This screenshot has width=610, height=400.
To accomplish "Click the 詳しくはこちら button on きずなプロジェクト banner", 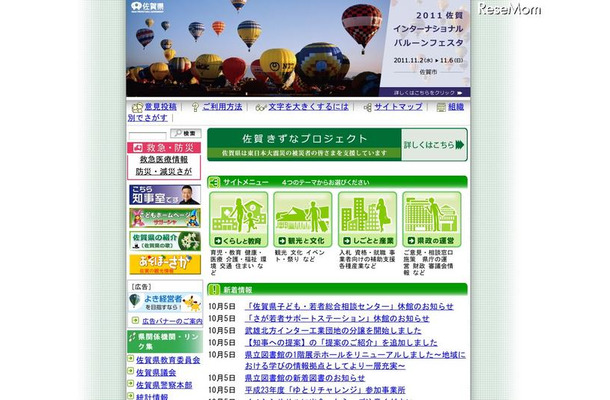I will pyautogui.click(x=434, y=144).
